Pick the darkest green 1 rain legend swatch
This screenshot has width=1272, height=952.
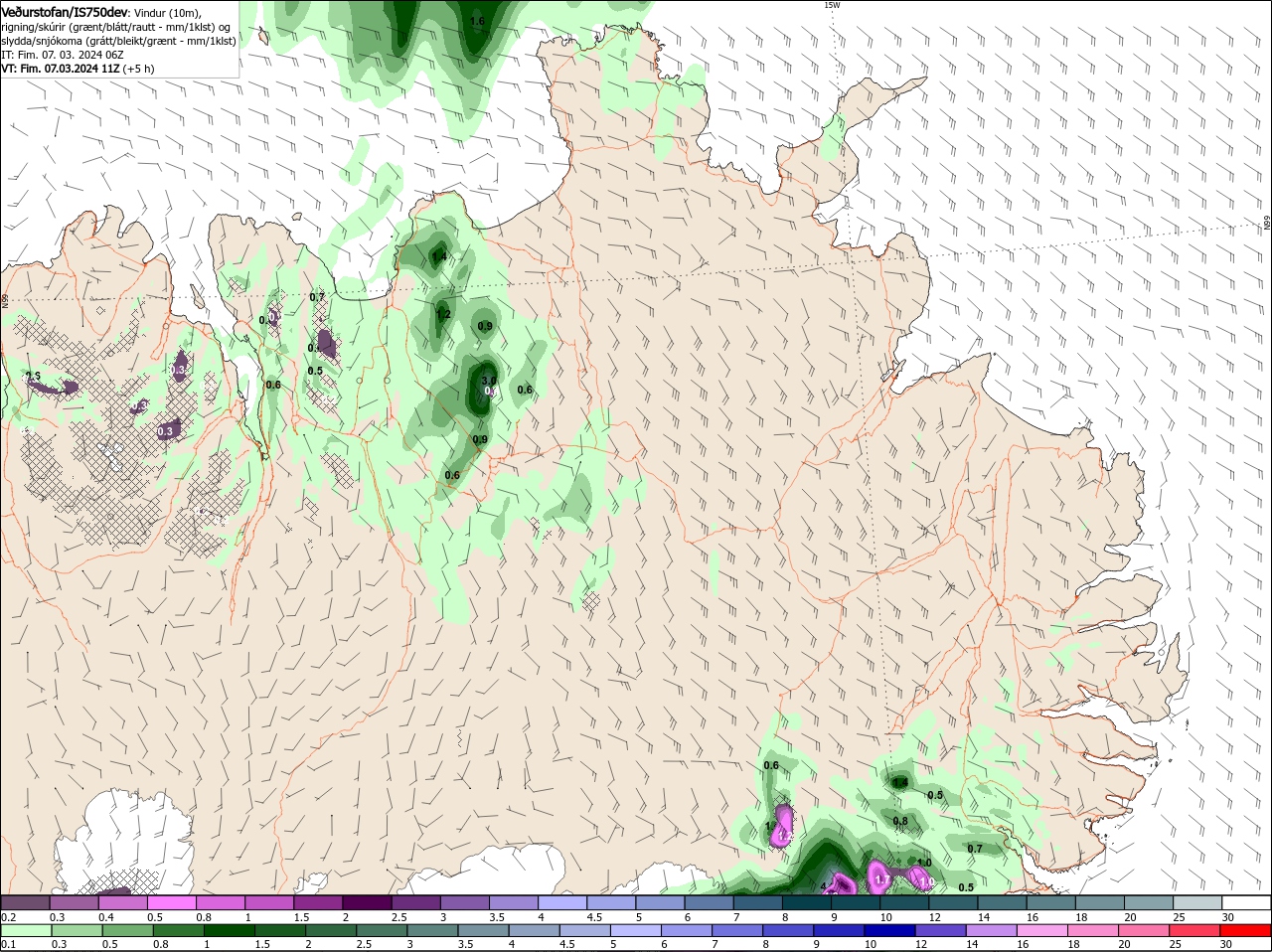click(229, 930)
